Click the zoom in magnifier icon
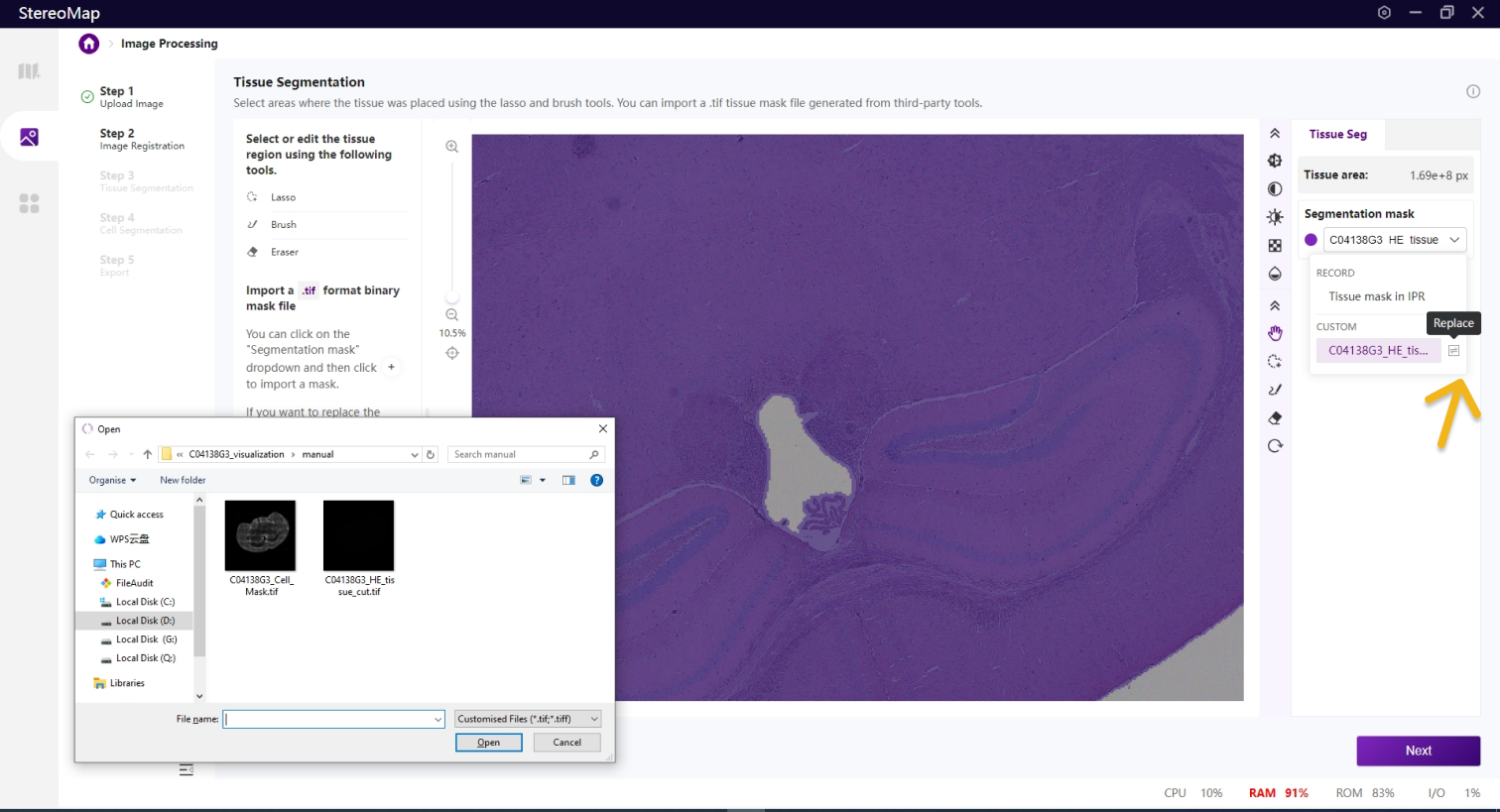The height and width of the screenshot is (812, 1500). pyautogui.click(x=452, y=147)
